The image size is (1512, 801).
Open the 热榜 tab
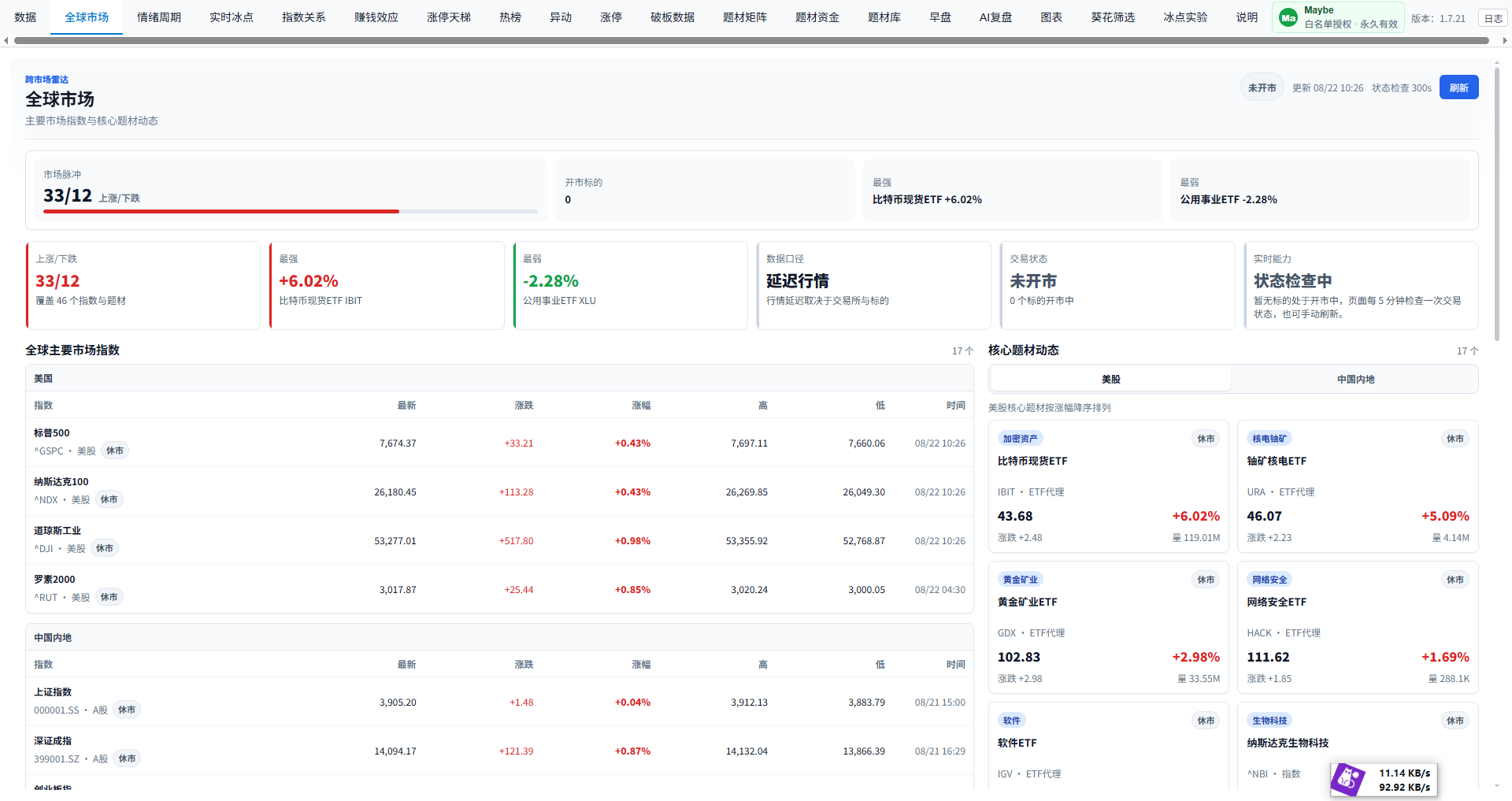(x=510, y=17)
